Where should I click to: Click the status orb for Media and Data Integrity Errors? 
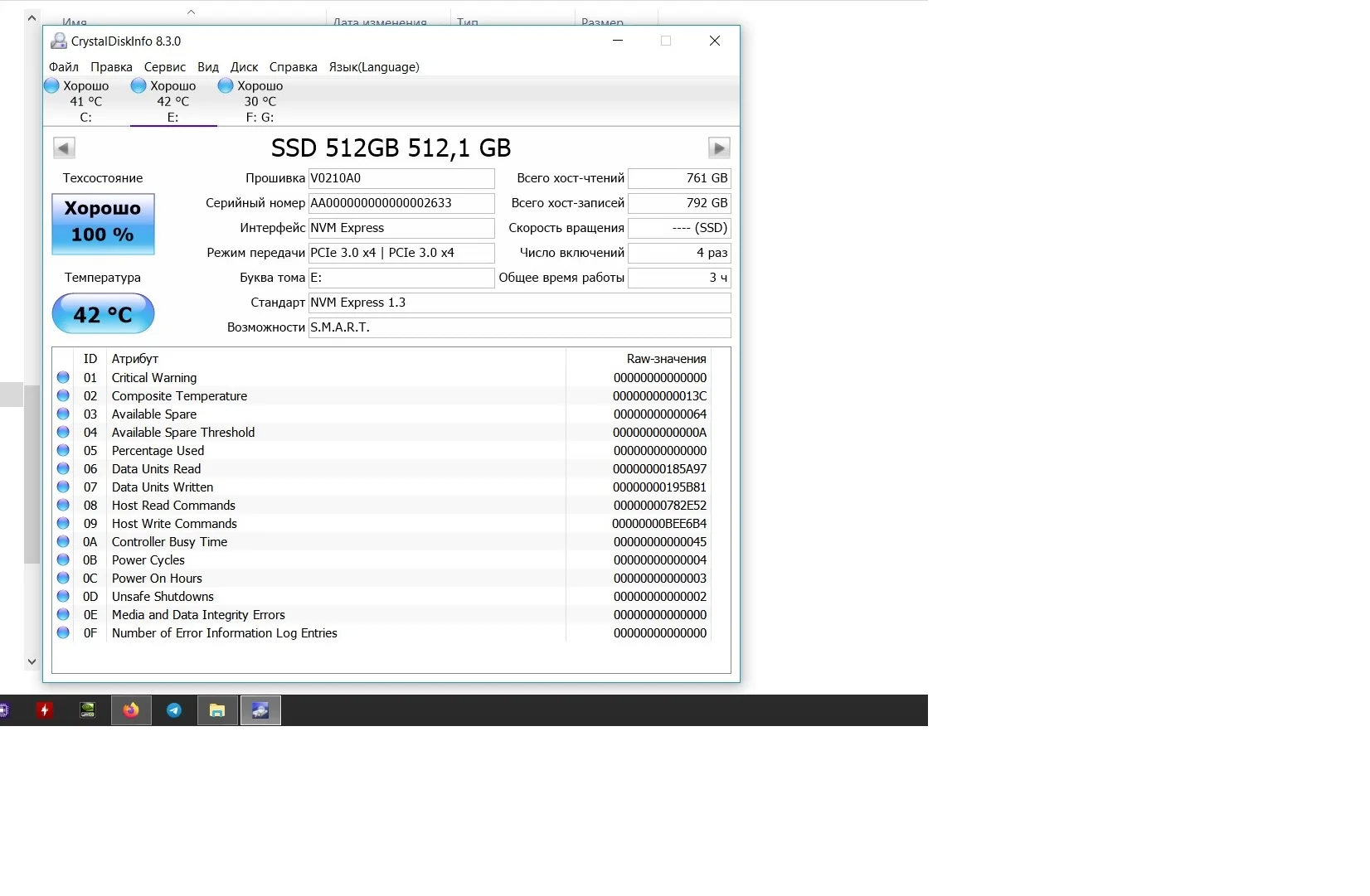pos(63,614)
